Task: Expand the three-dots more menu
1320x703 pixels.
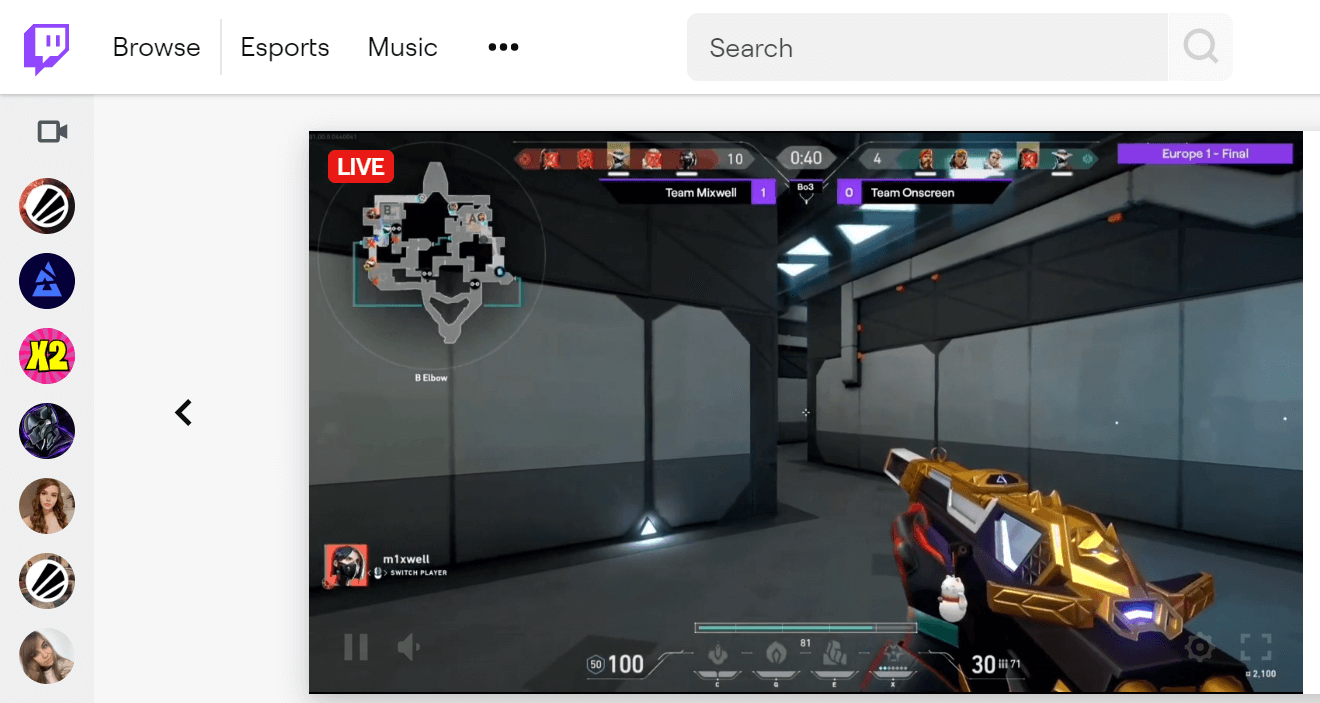Action: [503, 48]
